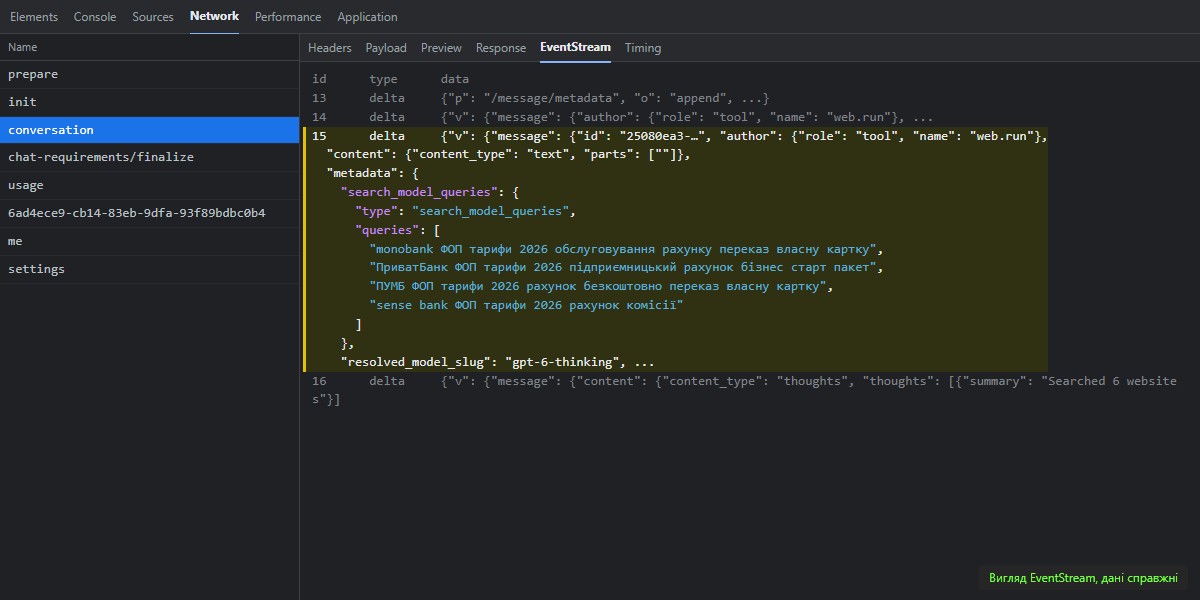Screen dimensions: 1200x600
Task: Click the "resolved_model_slug" line
Action: pos(498,362)
